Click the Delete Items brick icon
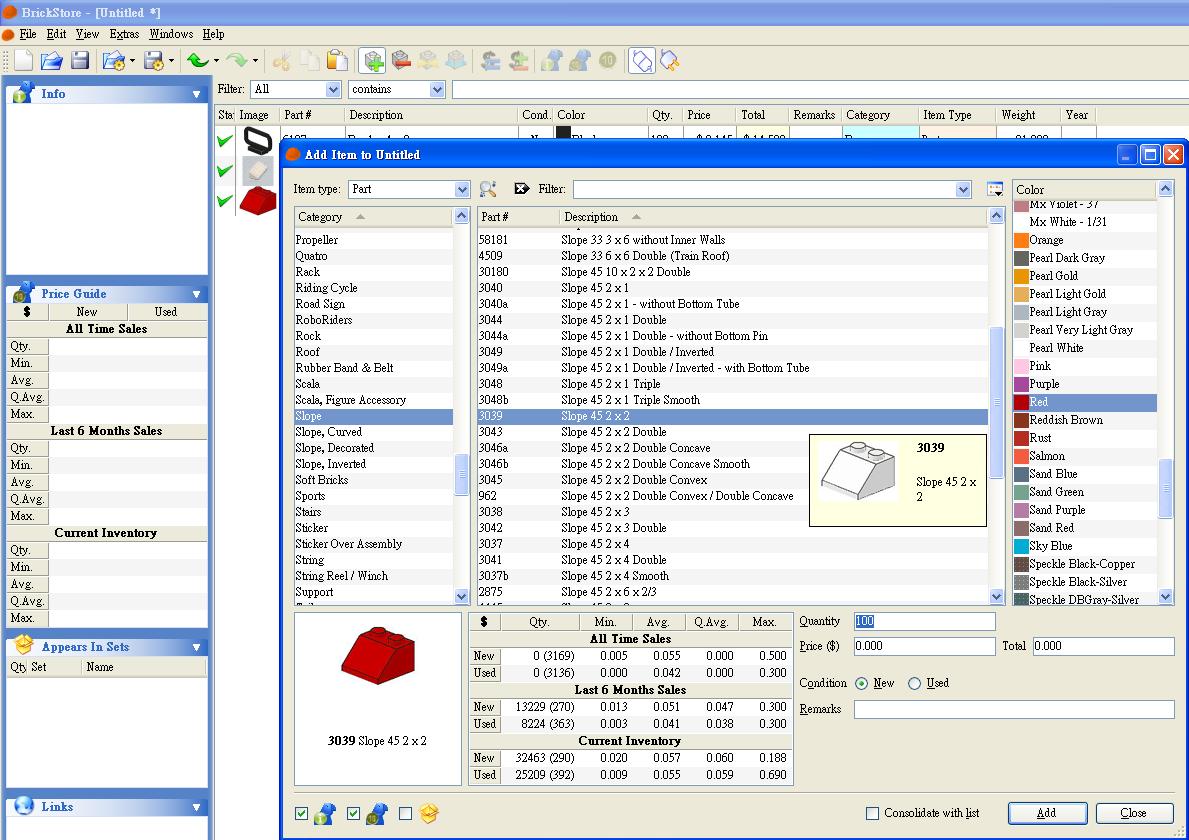Screen dimensions: 1189x840 tap(401, 61)
